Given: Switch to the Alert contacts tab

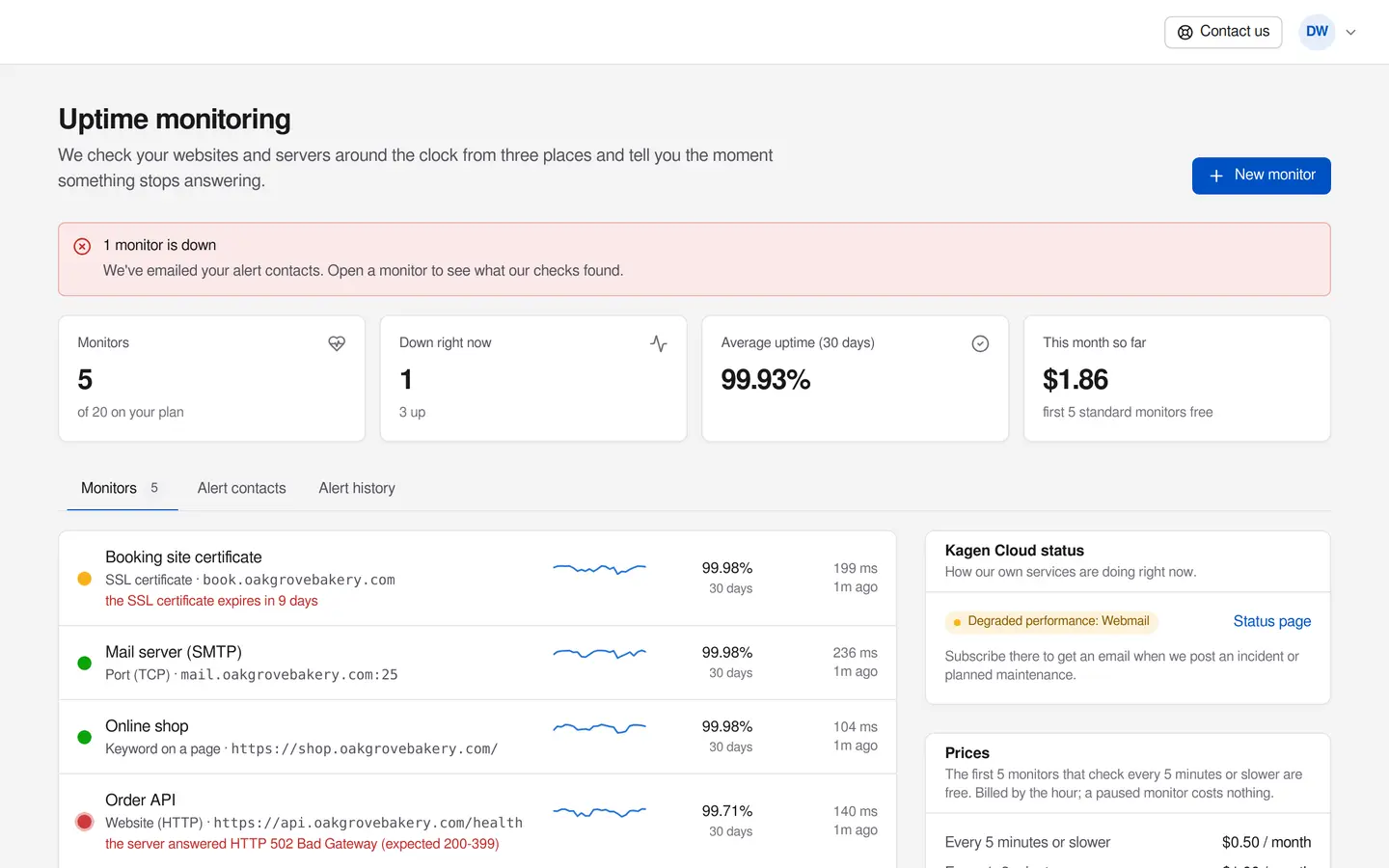Looking at the screenshot, I should (242, 488).
